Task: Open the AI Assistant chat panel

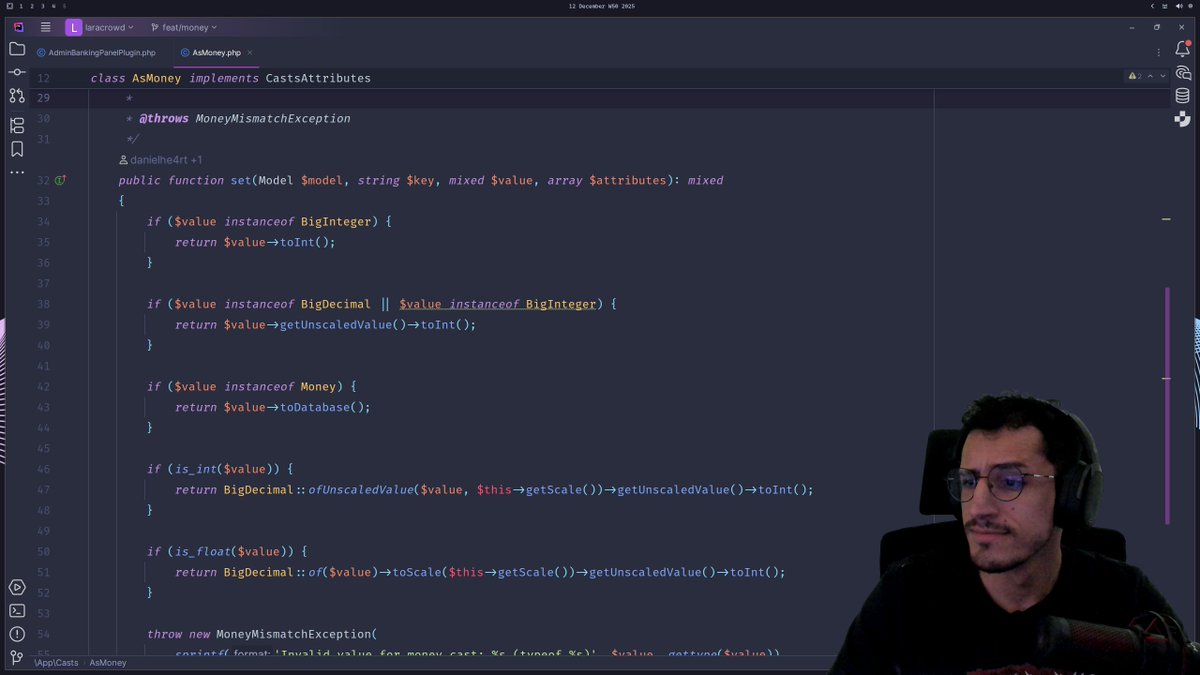Action: pos(1183,73)
